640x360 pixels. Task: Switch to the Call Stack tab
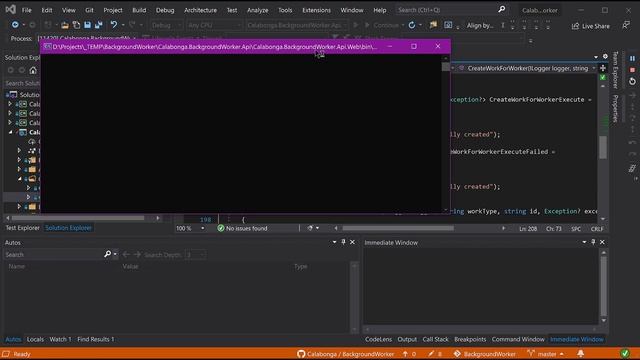point(435,339)
